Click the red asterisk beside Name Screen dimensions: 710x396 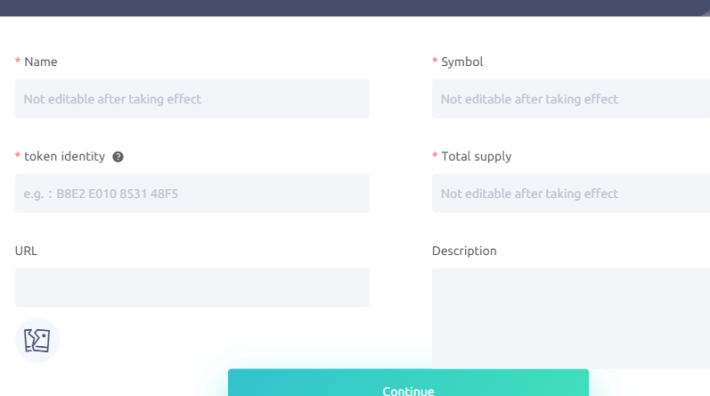click(x=18, y=61)
